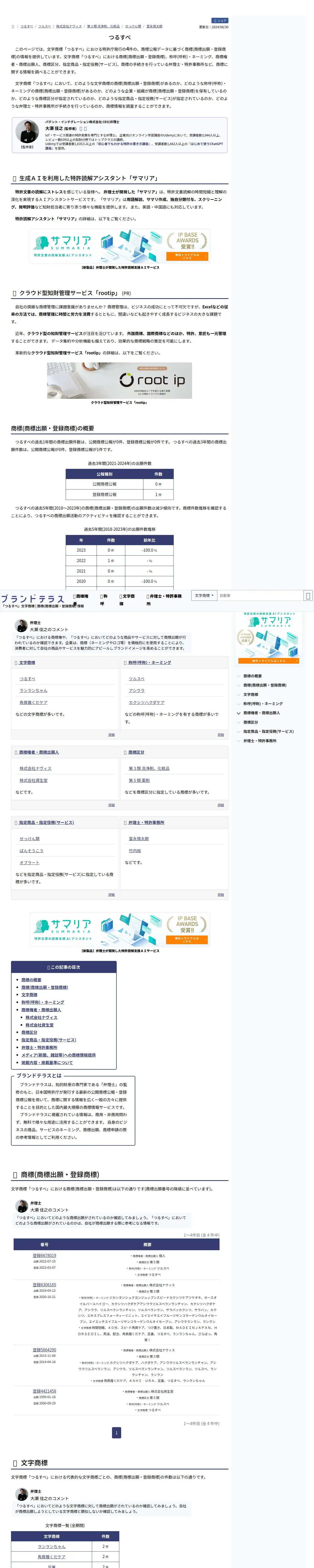Open ツルスベ link in 称呼 card

pyautogui.click(x=137, y=679)
